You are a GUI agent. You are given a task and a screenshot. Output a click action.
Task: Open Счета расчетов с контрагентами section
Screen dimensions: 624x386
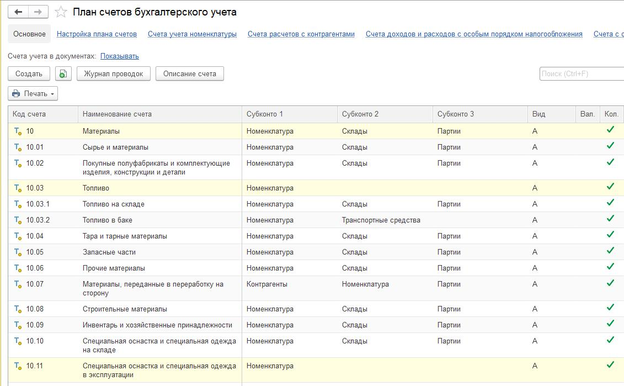[x=301, y=34]
